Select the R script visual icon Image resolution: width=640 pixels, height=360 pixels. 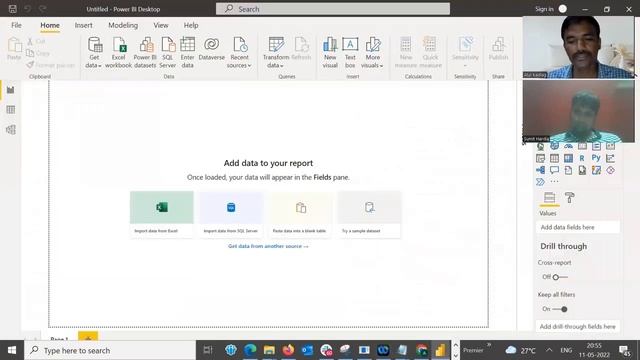point(582,158)
